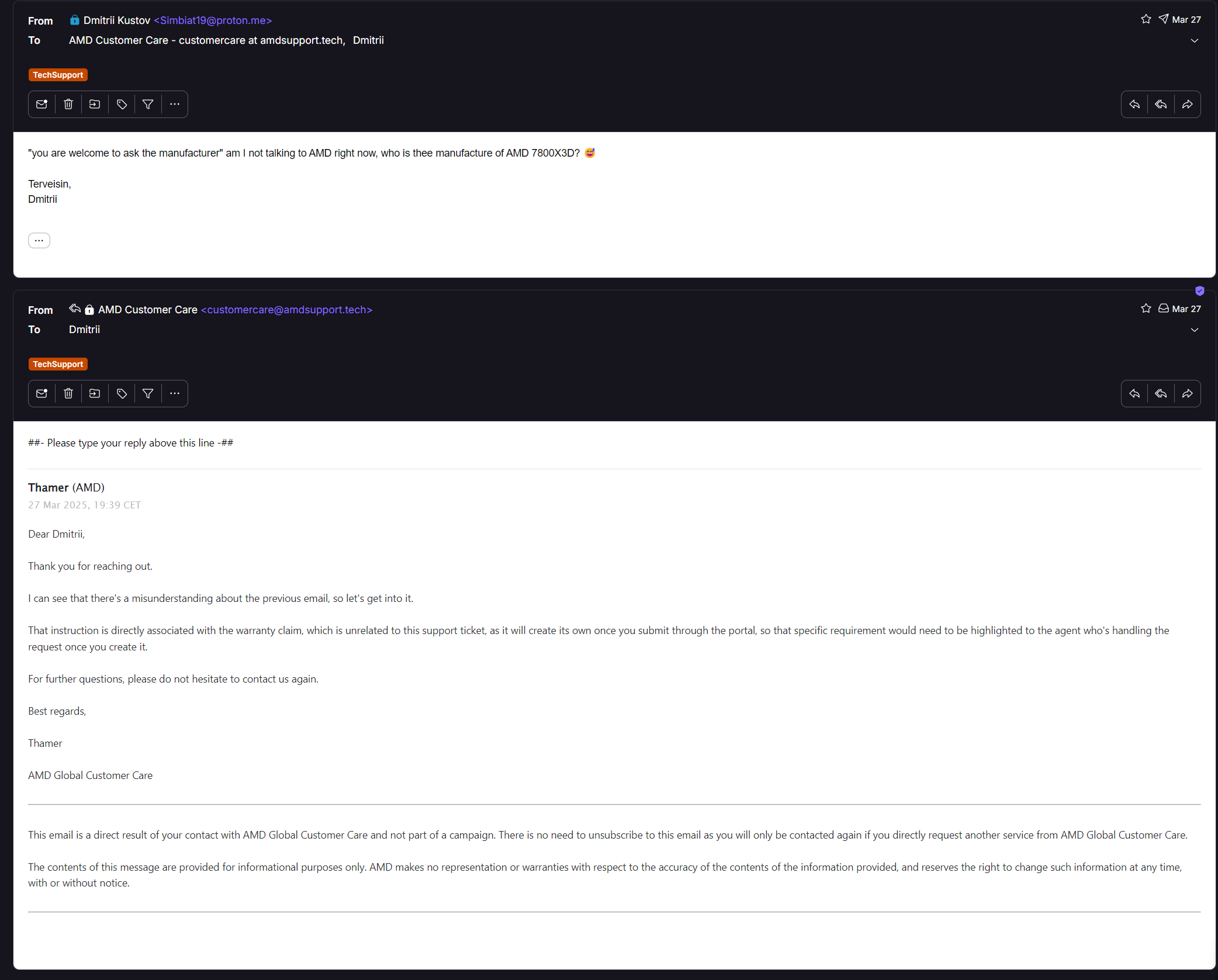Screen dimensions: 1218x980
Task: Forward the AMD Customer Care message
Action: (1187, 394)
